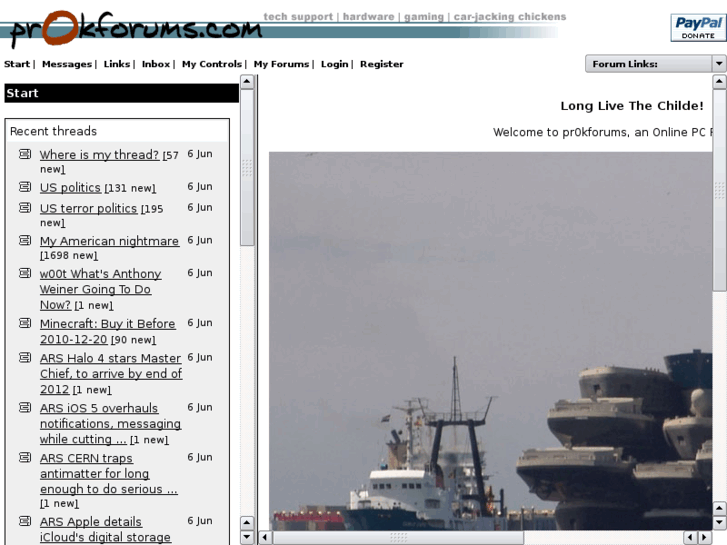727x545 pixels.
Task: Open 'Minecraft: Buy it Before 2010-12-20' thread
Action: pyautogui.click(x=108, y=331)
